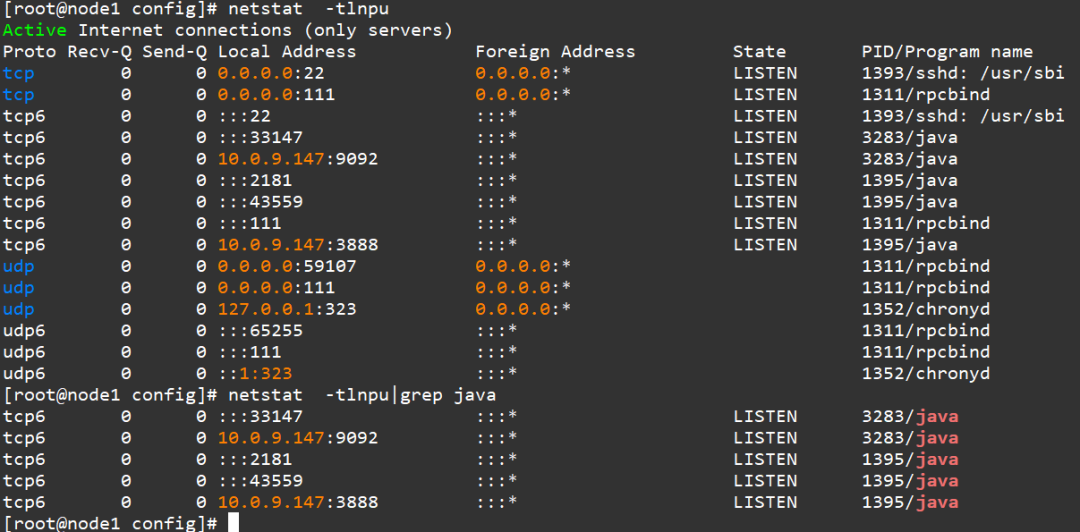Click the Foreign Address column header
This screenshot has width=1080, height=532.
point(555,52)
